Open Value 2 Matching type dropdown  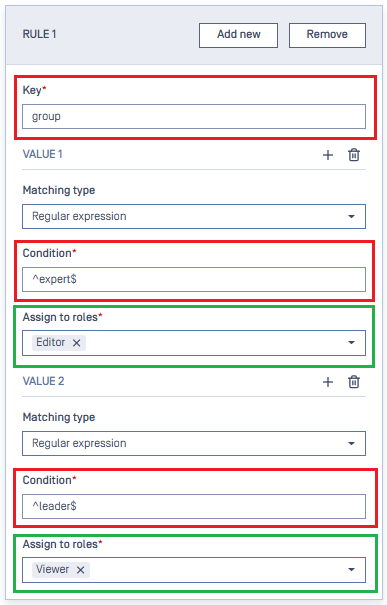coord(194,443)
